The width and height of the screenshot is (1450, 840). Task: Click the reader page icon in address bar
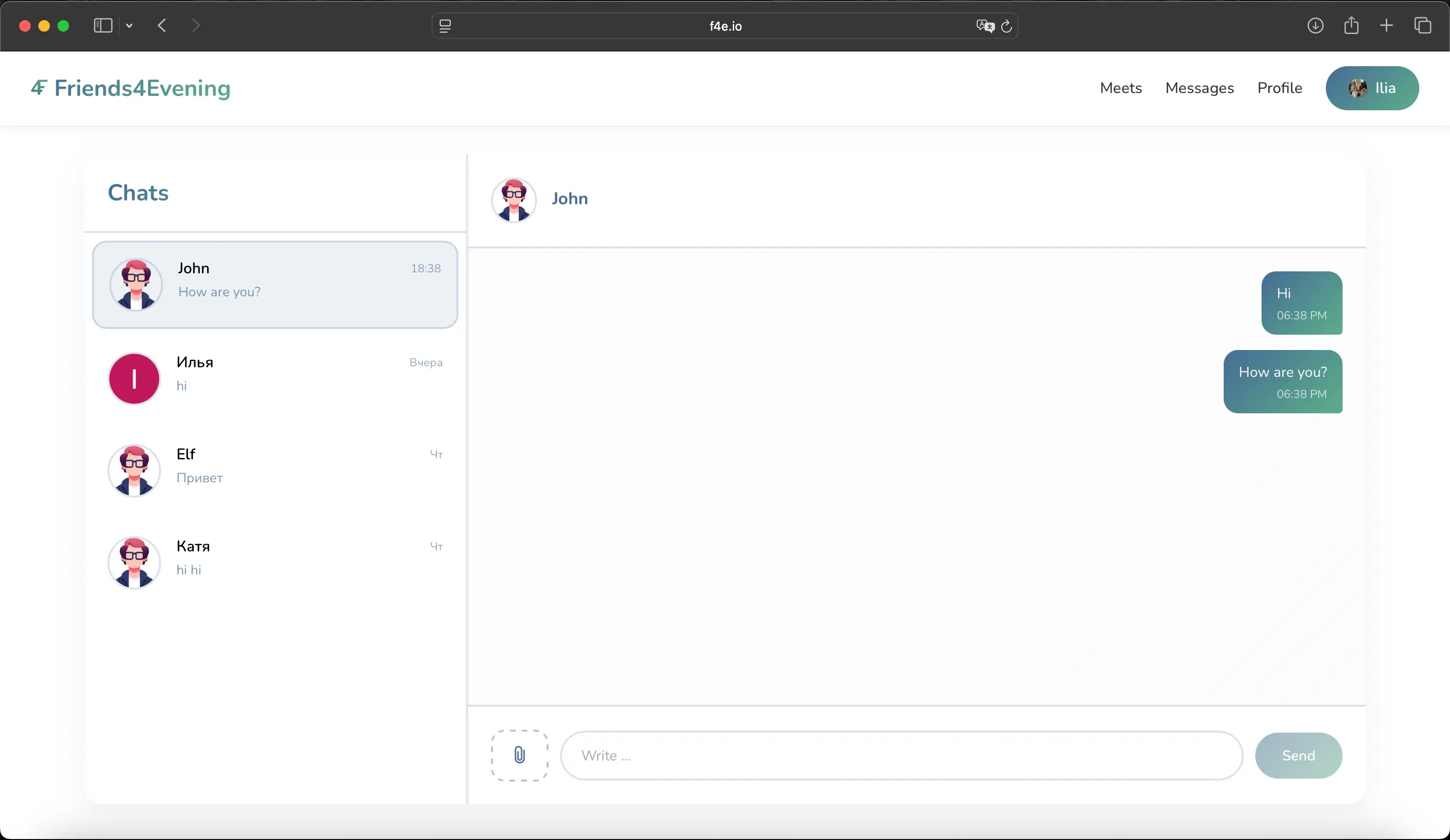tap(445, 26)
